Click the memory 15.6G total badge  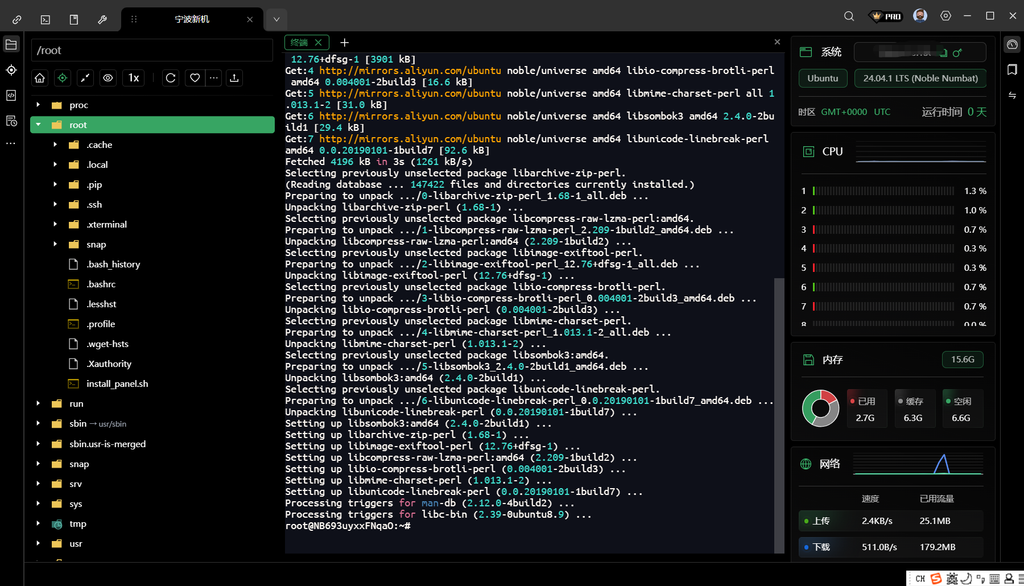tap(963, 359)
